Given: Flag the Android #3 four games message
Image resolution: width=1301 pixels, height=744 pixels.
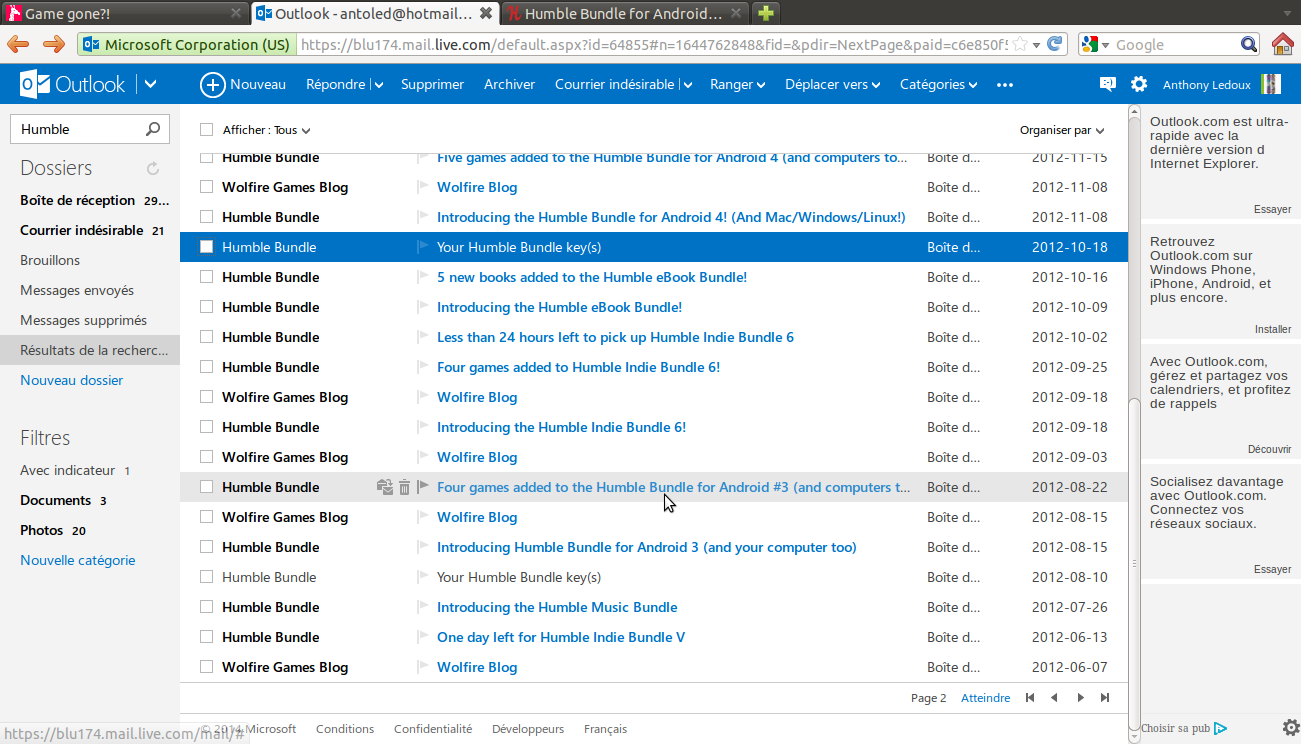Looking at the screenshot, I should (422, 487).
